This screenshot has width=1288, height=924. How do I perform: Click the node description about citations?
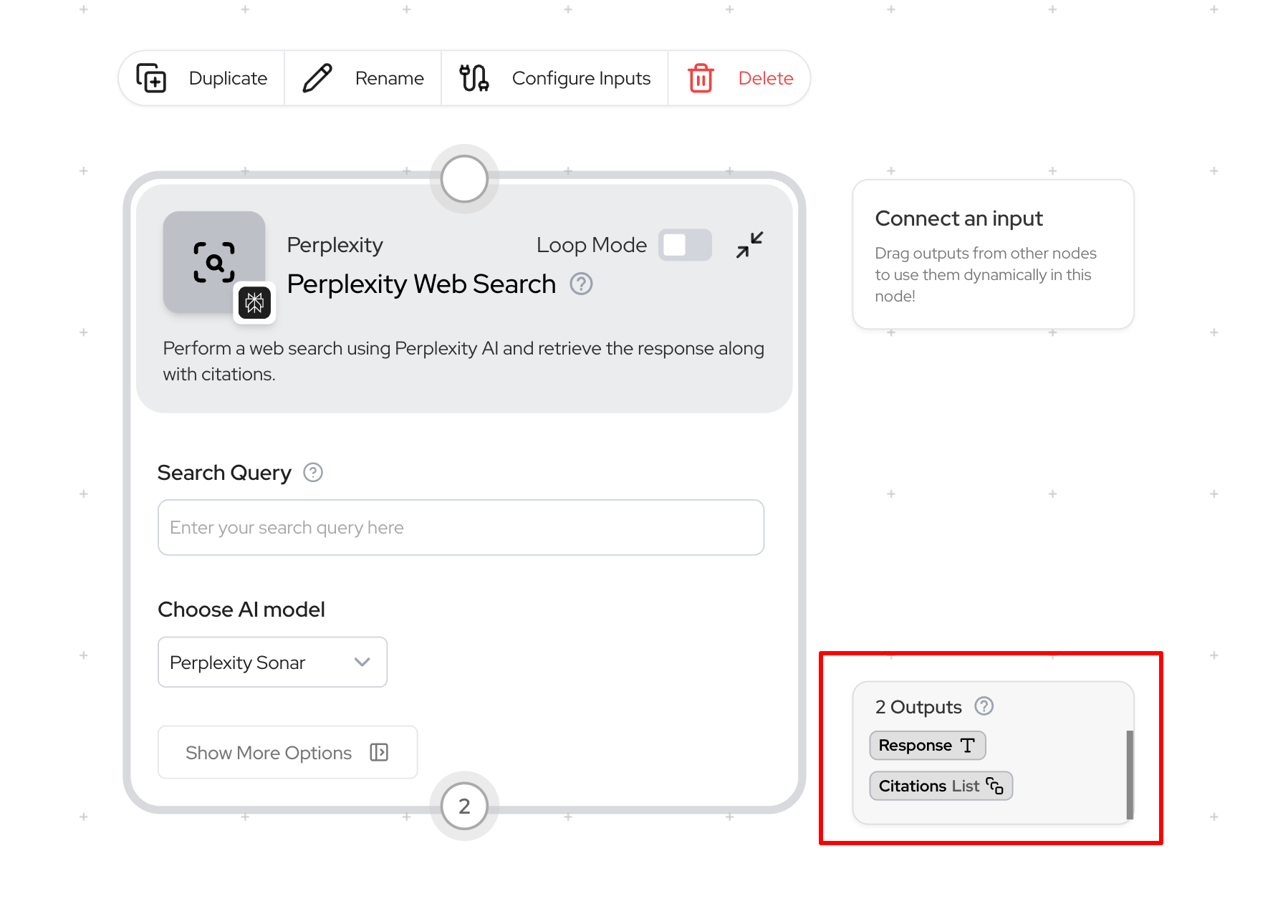463,361
